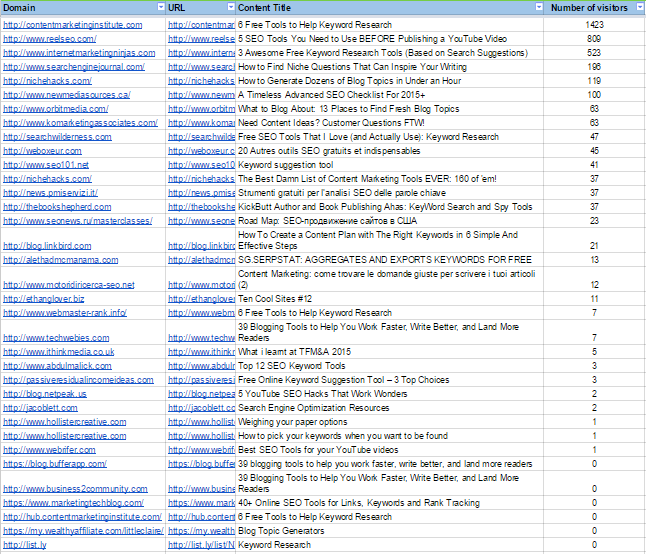Image resolution: width=646 pixels, height=554 pixels.
Task: Open the newmediasources.ca domain link
Action: pos(67,95)
